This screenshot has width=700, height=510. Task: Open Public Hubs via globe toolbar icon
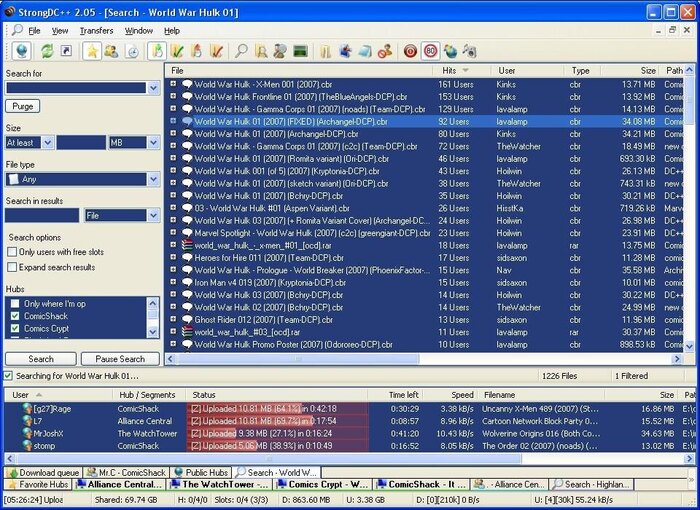21,51
